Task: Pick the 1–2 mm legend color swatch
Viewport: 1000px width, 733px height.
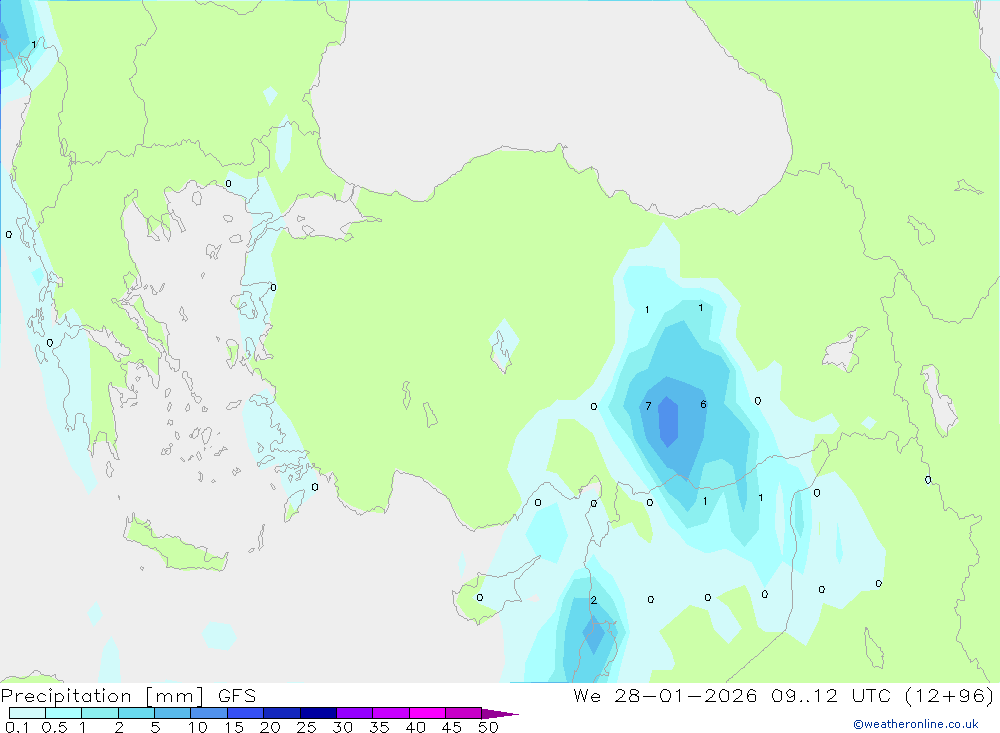Action: (99, 713)
